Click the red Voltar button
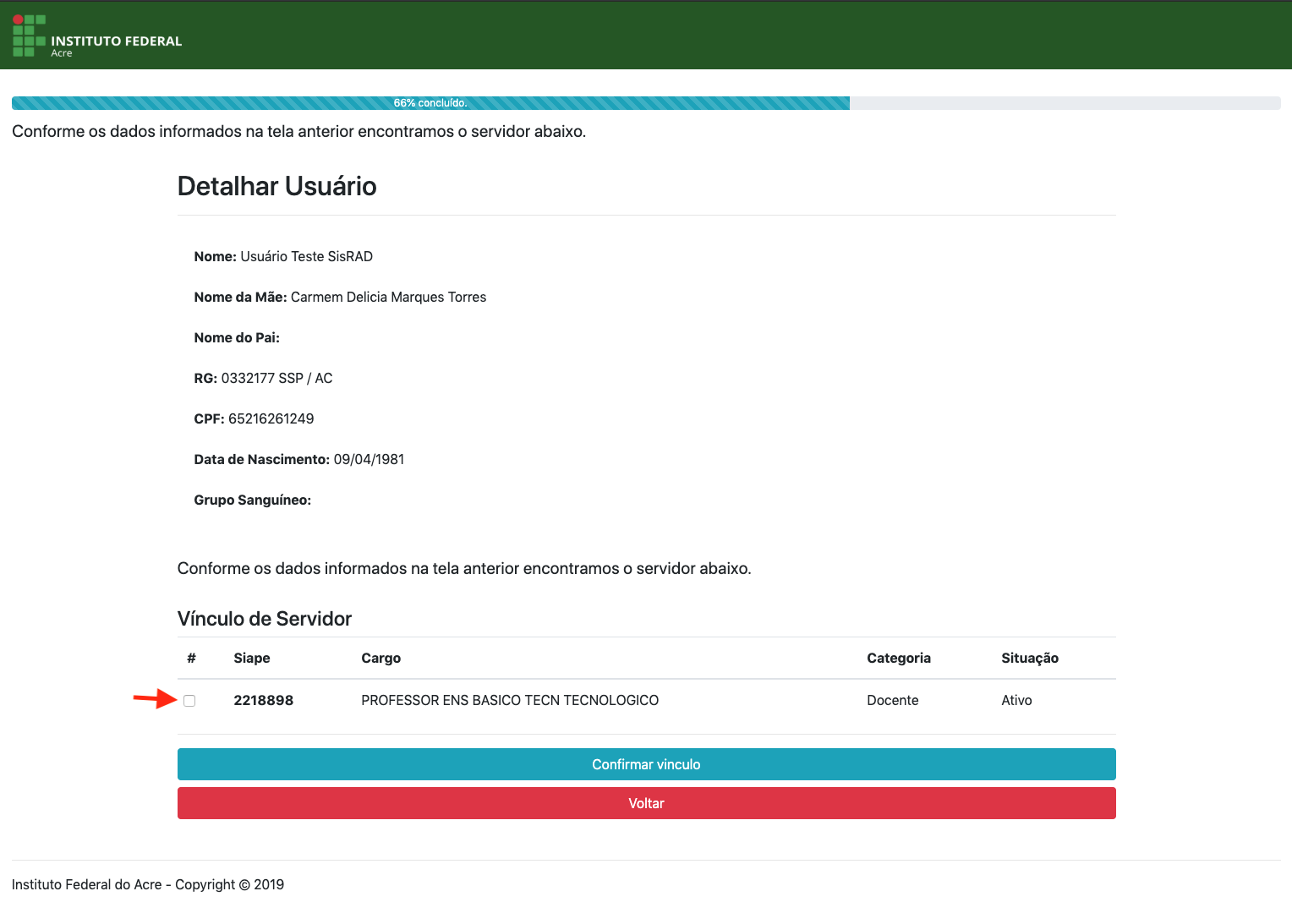 coord(646,803)
